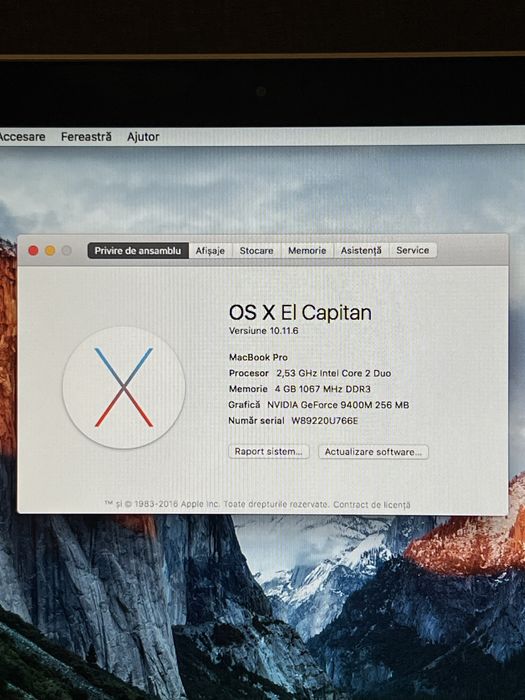
Task: Click the Versiune 10.11.6 text
Action: [263, 331]
